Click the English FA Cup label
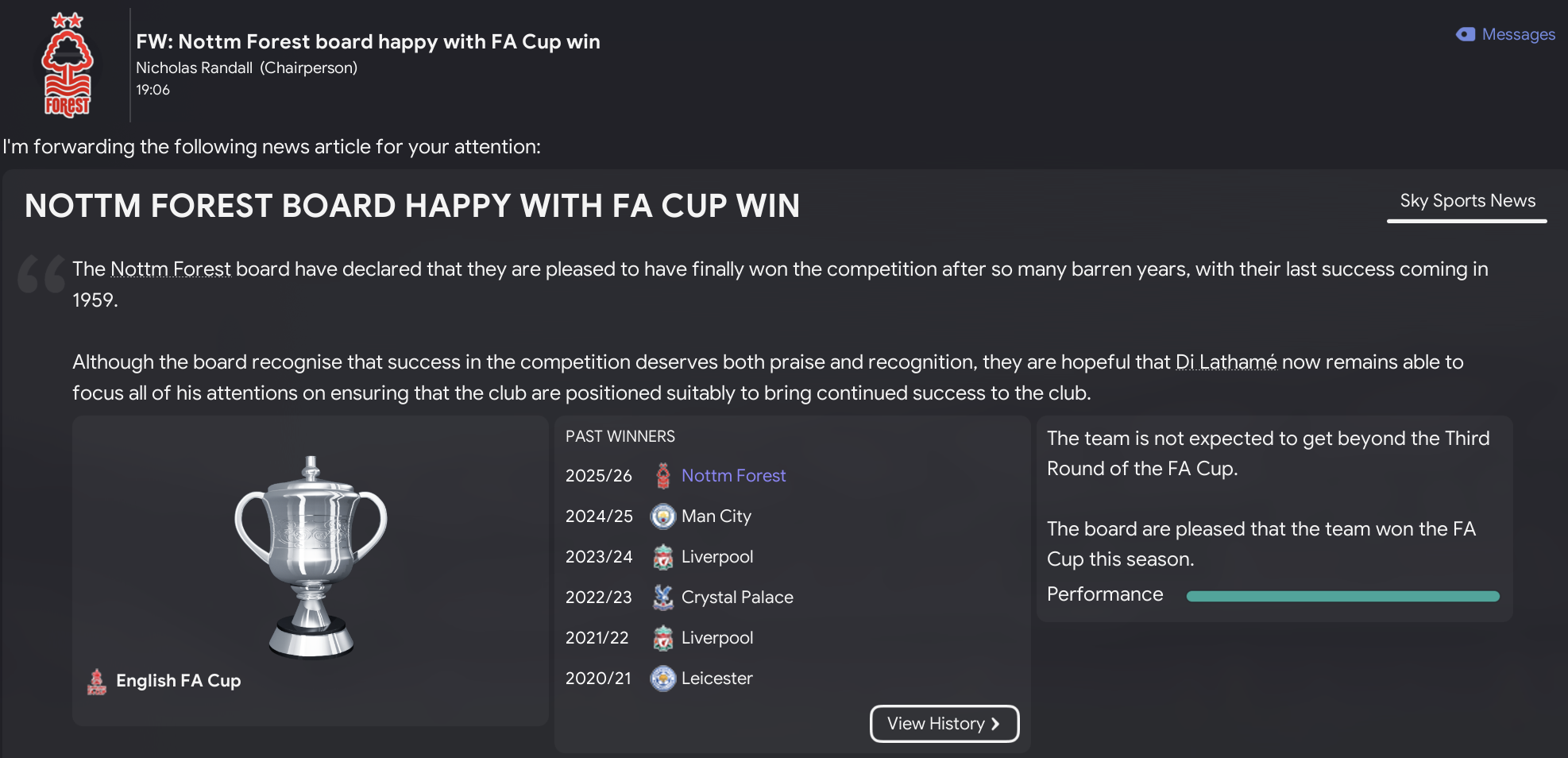Screen dimensions: 1568x758 178,681
